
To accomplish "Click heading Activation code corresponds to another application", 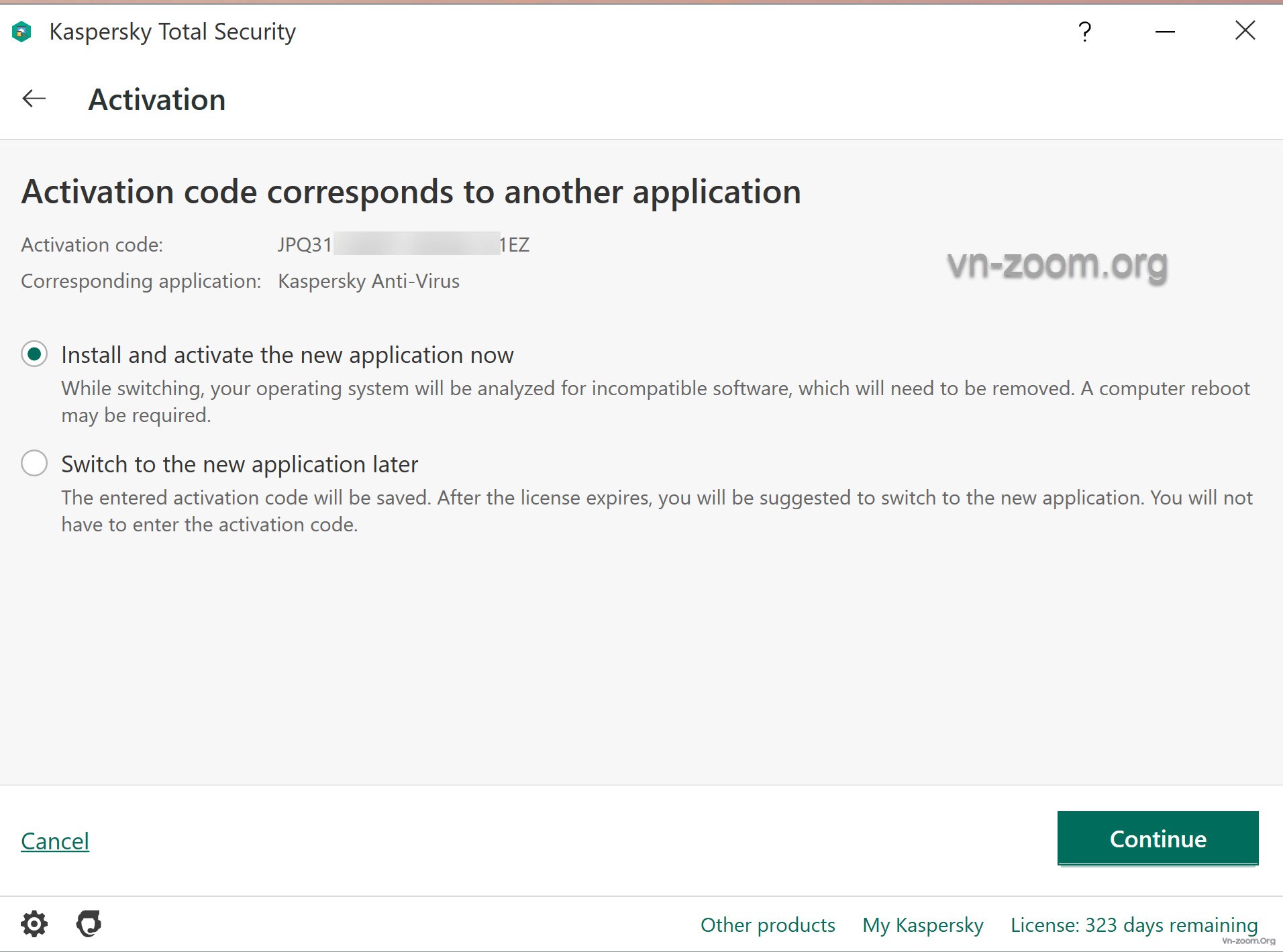I will coord(411,193).
